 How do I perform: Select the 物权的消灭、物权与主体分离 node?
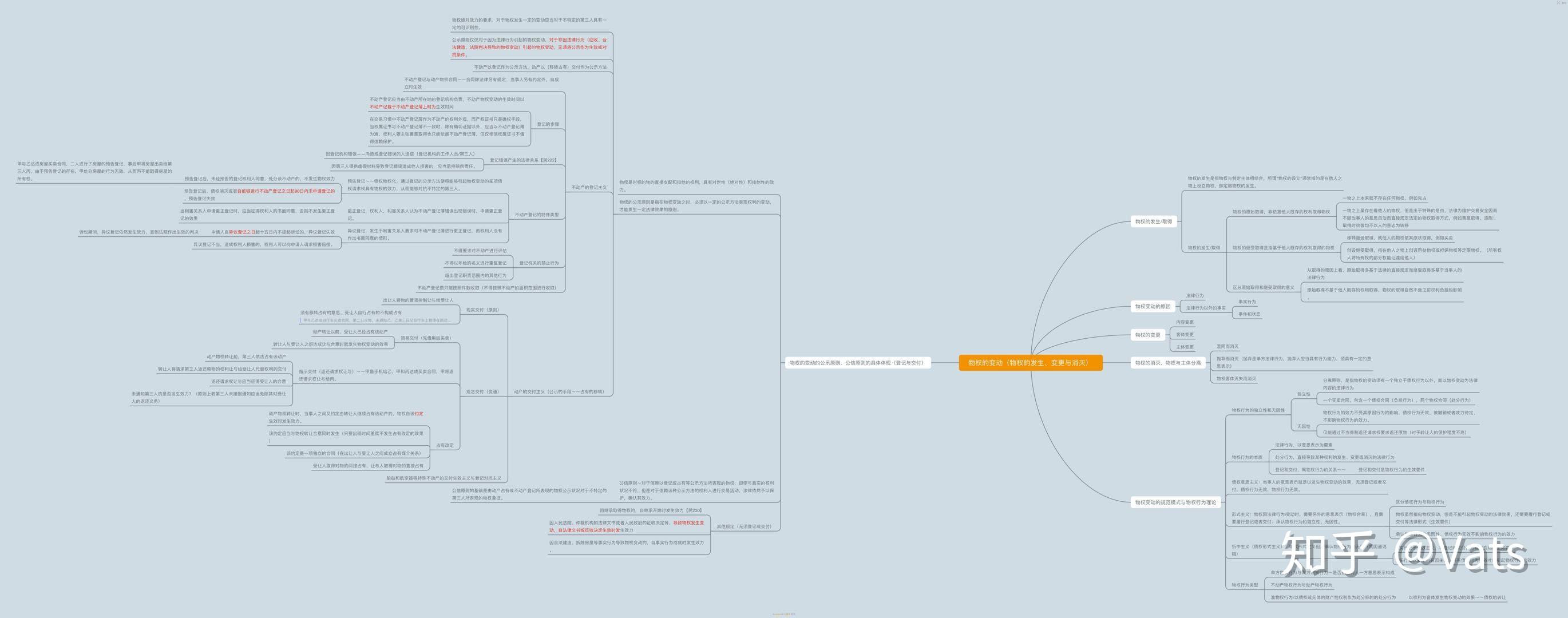(x=1167, y=363)
